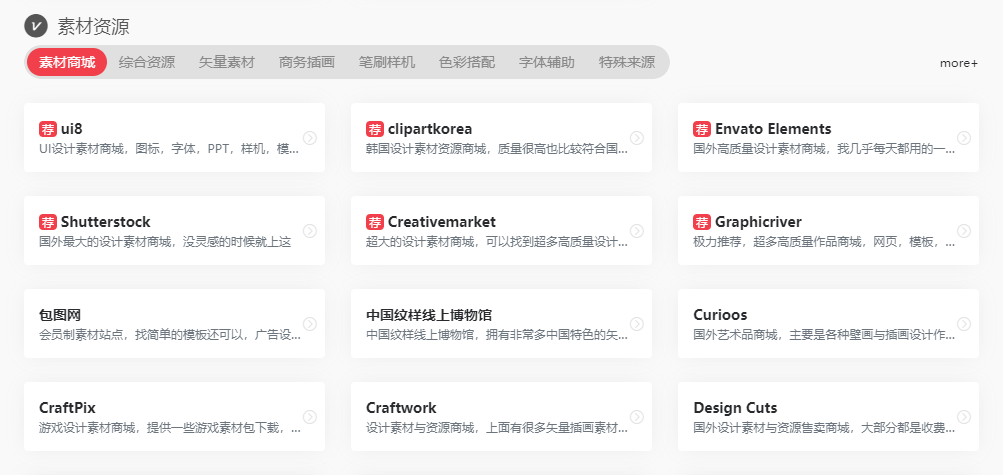Click the arrow icon on Curioos card
1003x475 pixels.
[964, 323]
